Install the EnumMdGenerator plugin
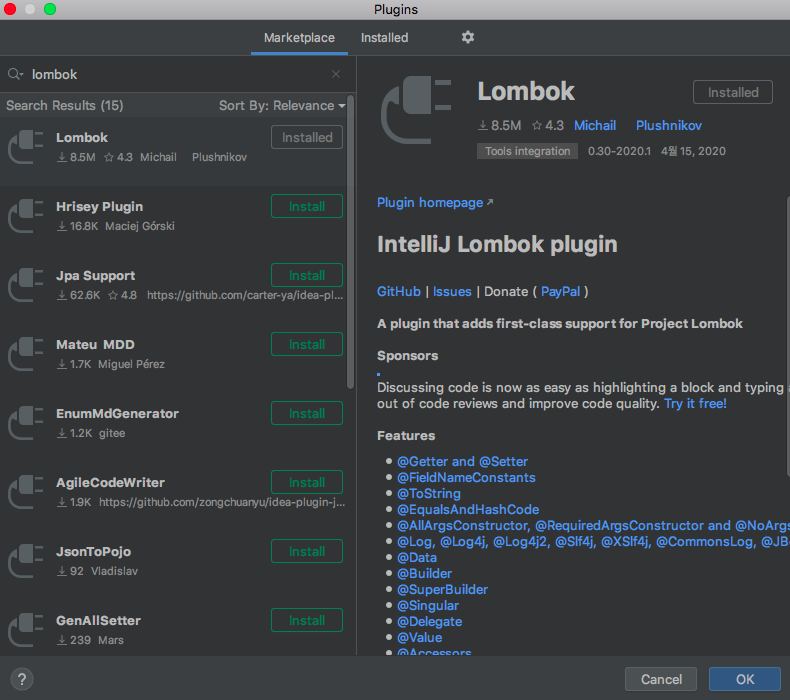The image size is (790, 700). [x=307, y=413]
